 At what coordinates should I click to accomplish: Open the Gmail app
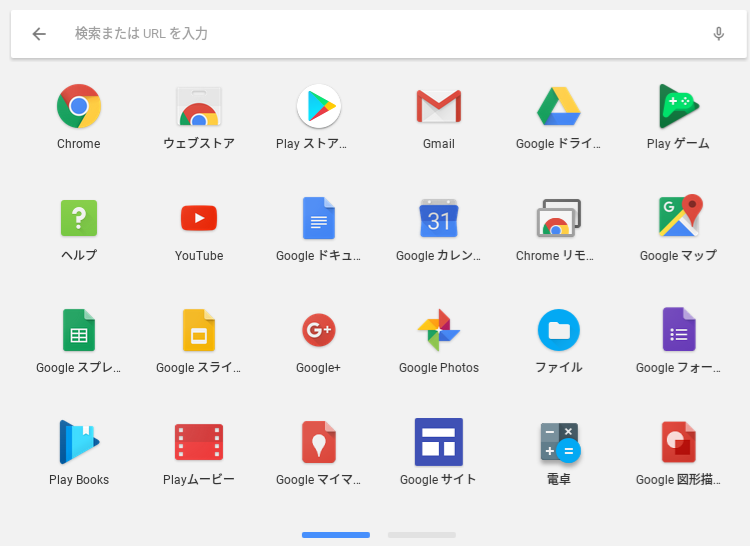[x=439, y=106]
